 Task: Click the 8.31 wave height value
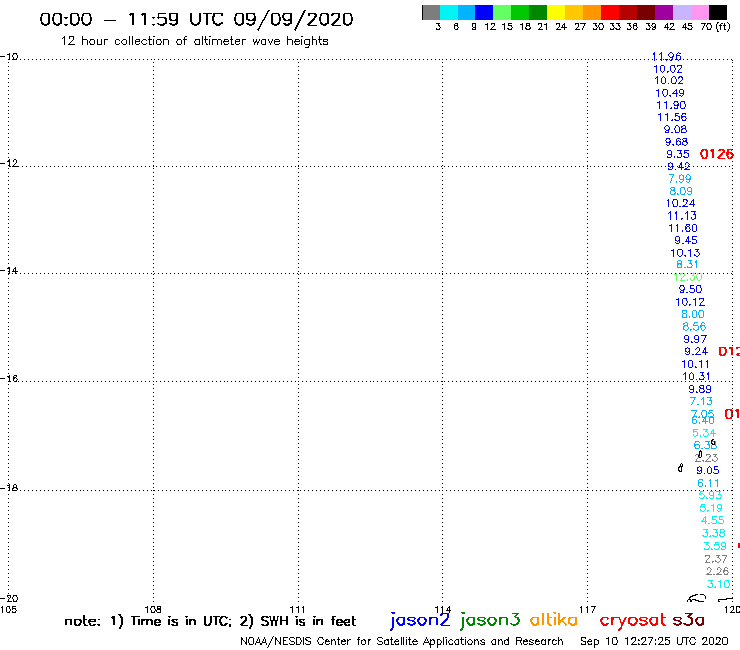point(687,265)
